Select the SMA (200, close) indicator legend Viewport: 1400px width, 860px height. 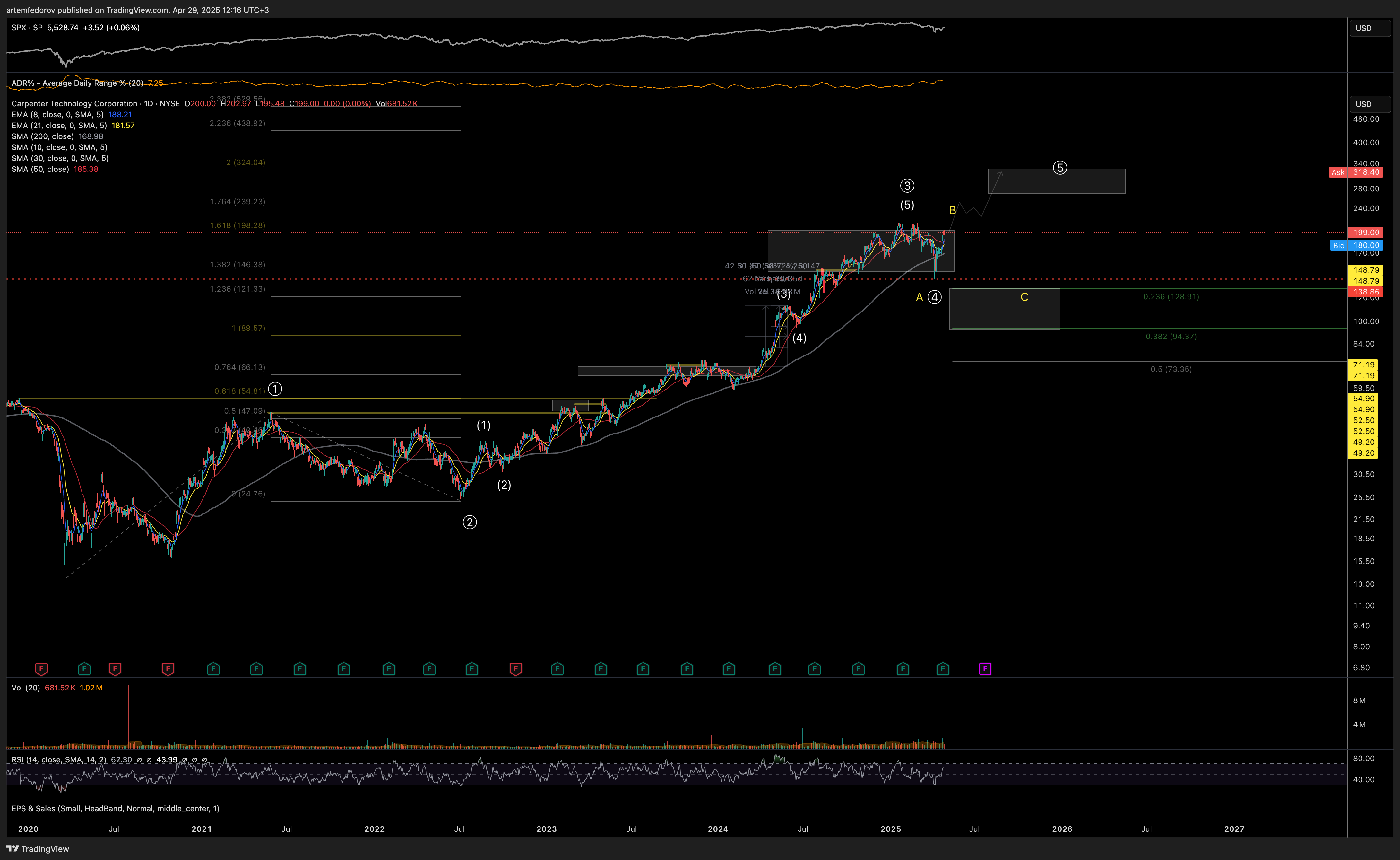(43, 136)
